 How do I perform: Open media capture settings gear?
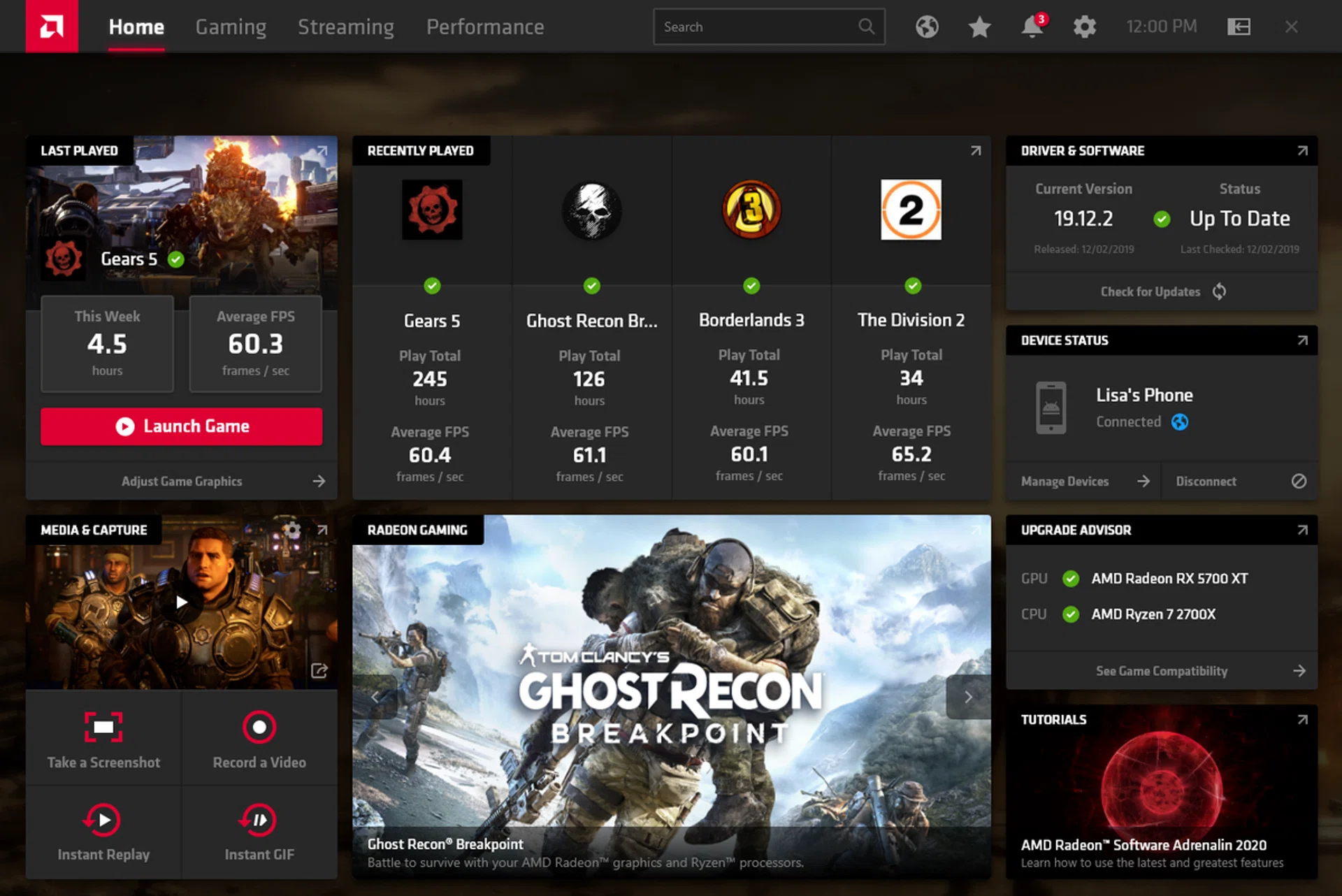(292, 530)
